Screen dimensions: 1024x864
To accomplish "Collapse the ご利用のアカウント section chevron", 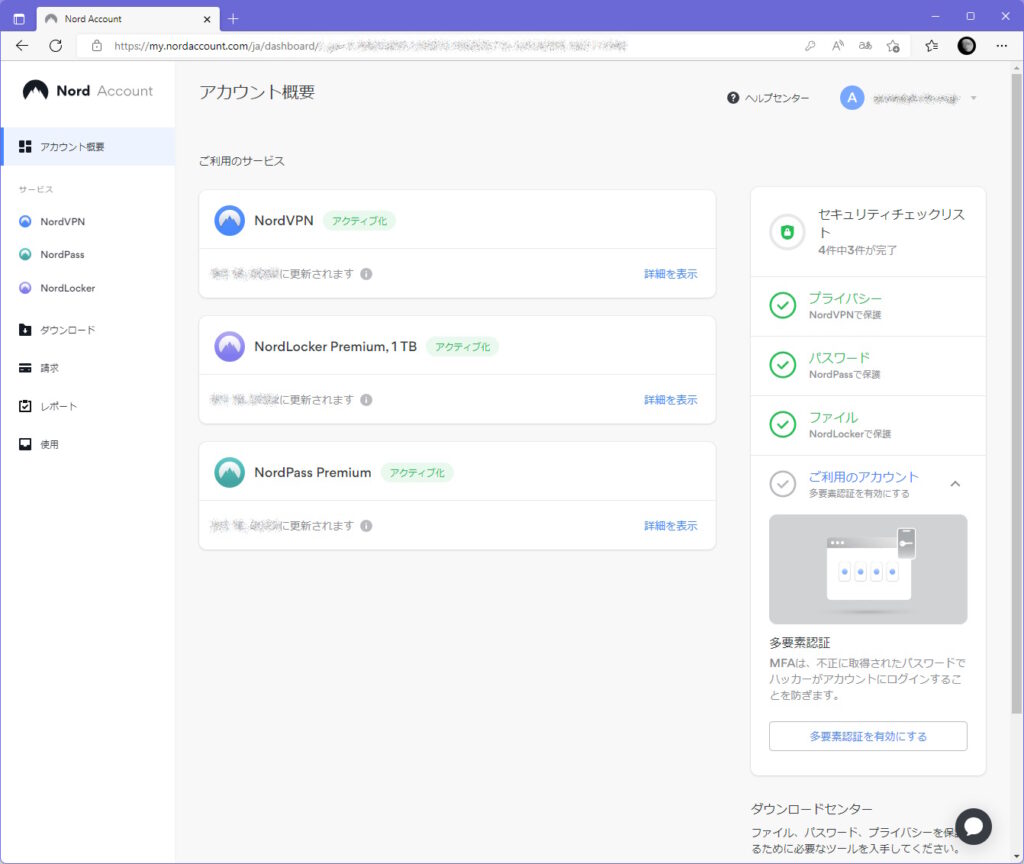I will [955, 484].
